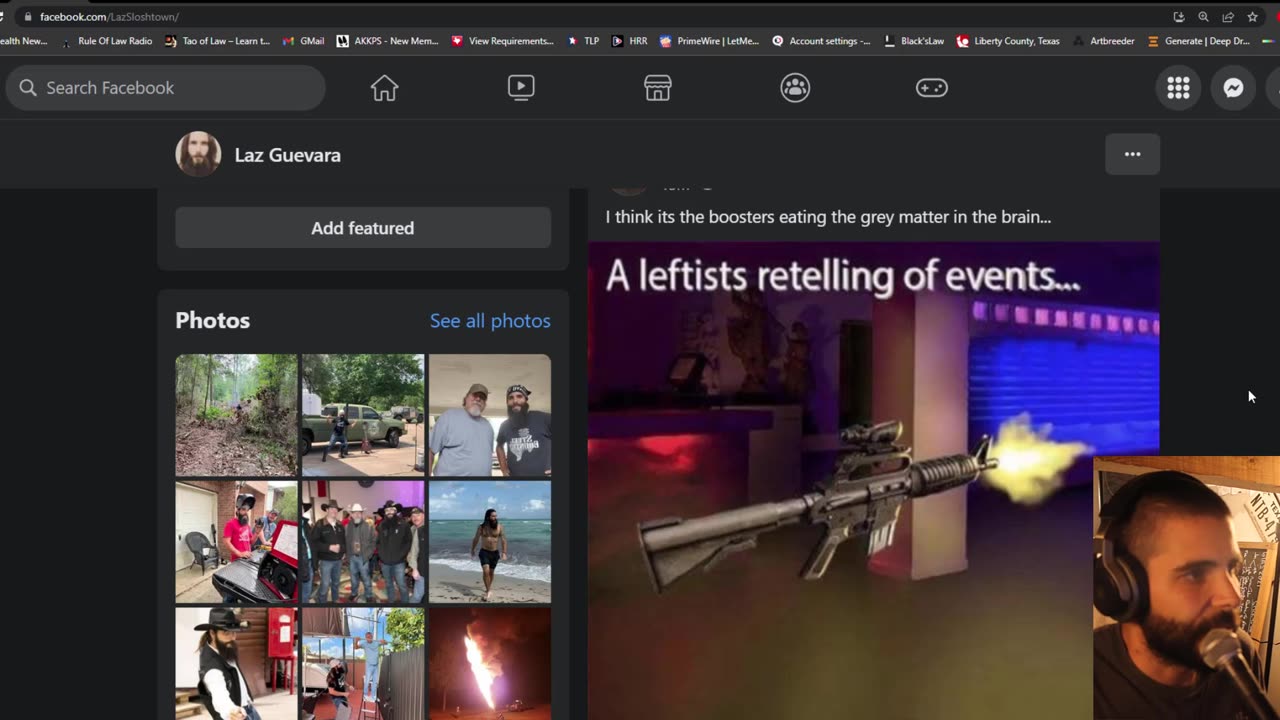
Task: Bookmark this page with star icon
Action: 1252,17
